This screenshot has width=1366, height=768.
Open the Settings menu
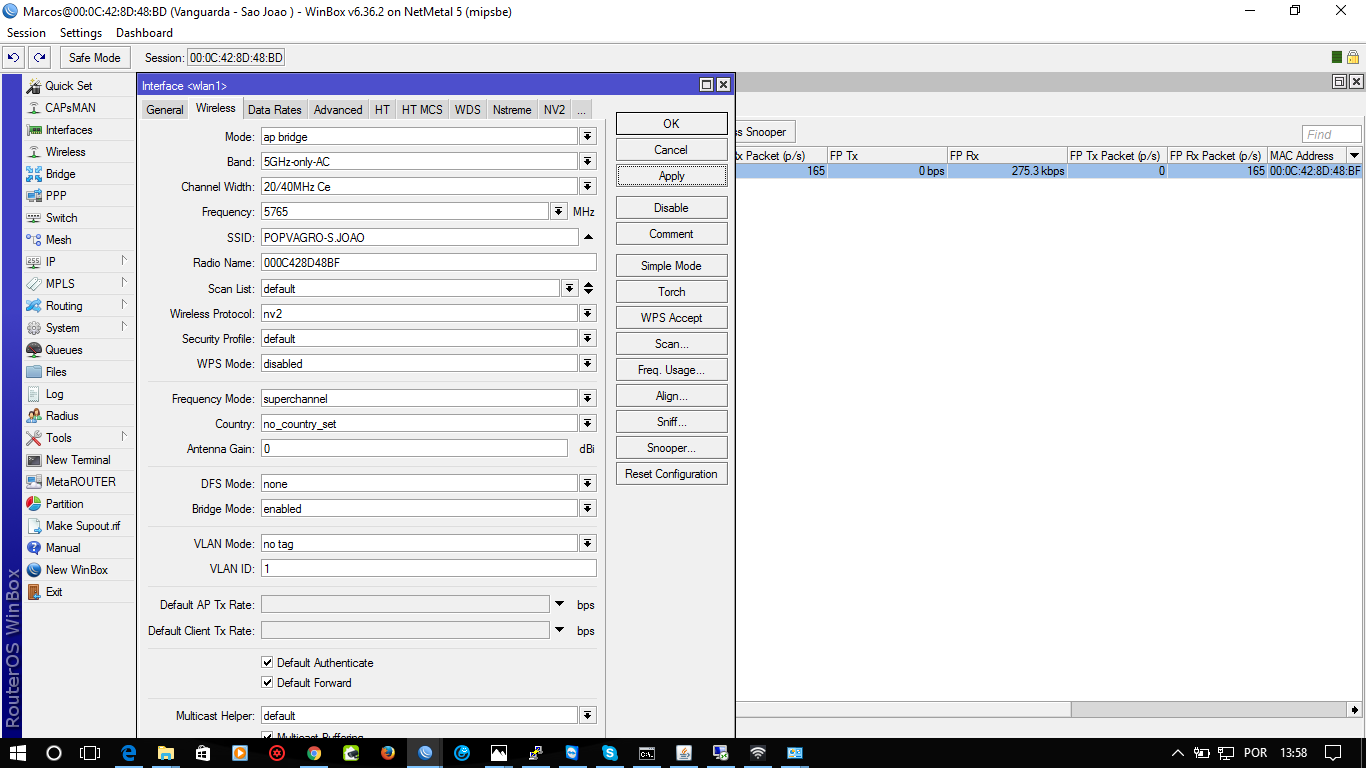coord(81,33)
